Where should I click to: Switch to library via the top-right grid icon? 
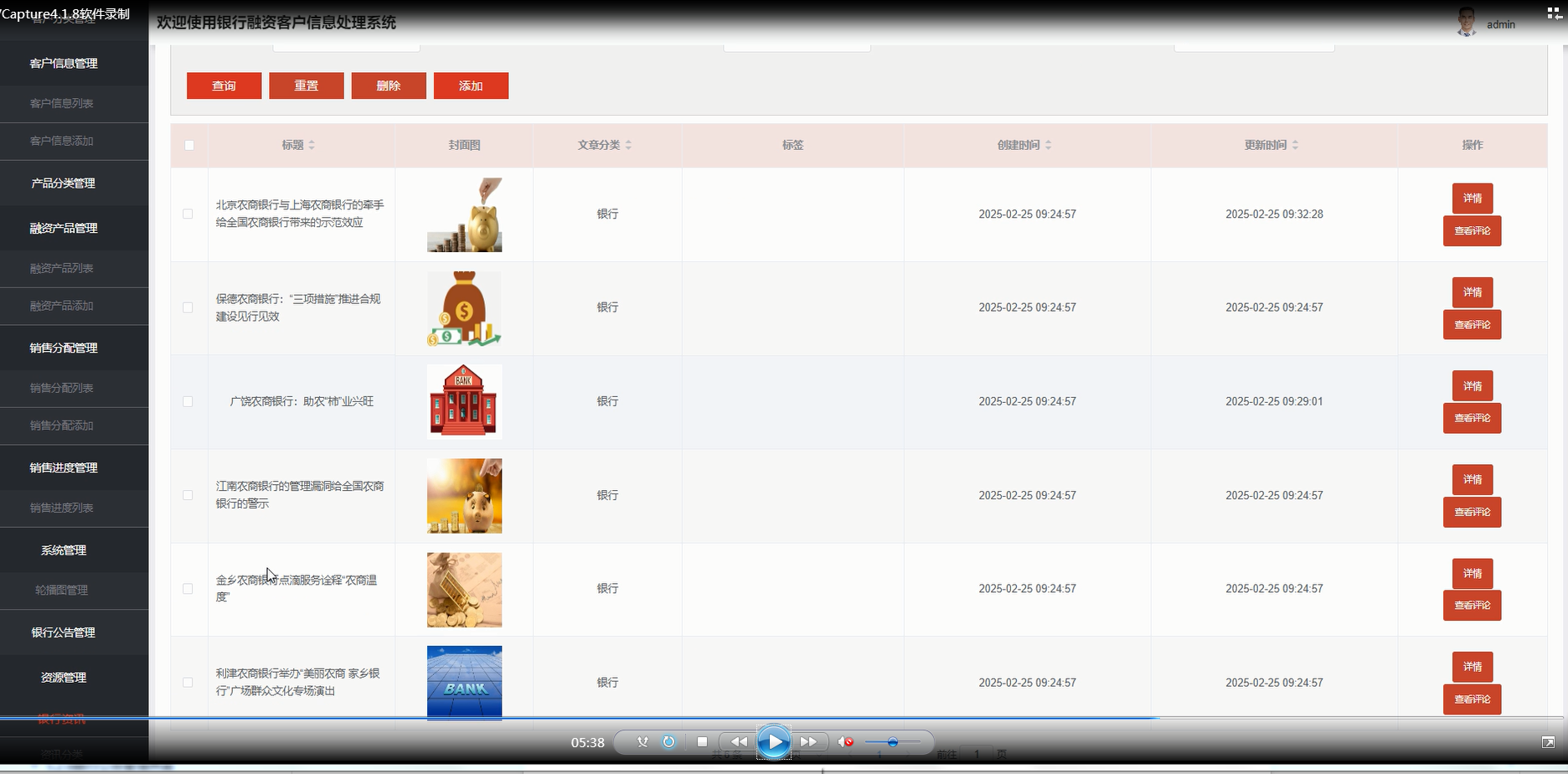[1554, 13]
